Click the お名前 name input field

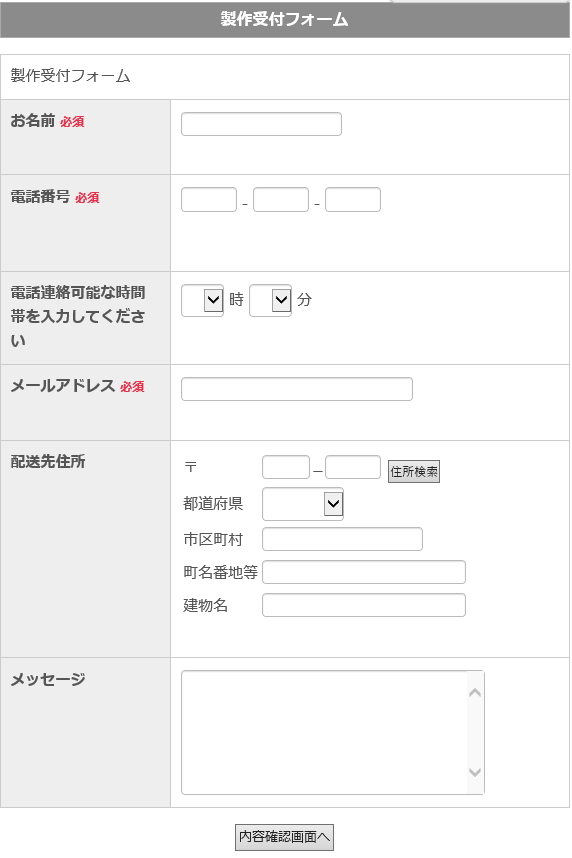[x=261, y=124]
